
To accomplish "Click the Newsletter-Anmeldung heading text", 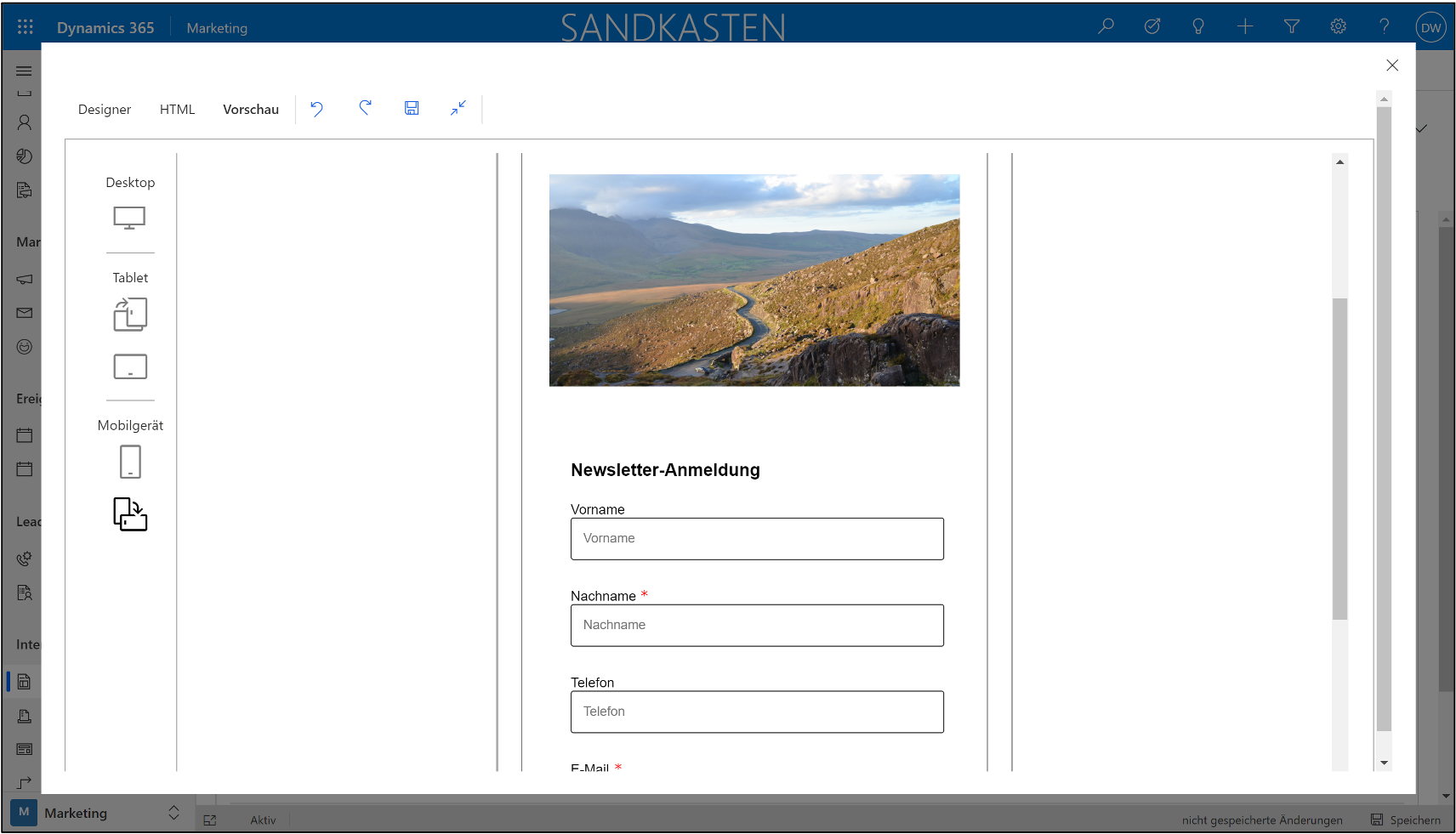I will pos(666,470).
